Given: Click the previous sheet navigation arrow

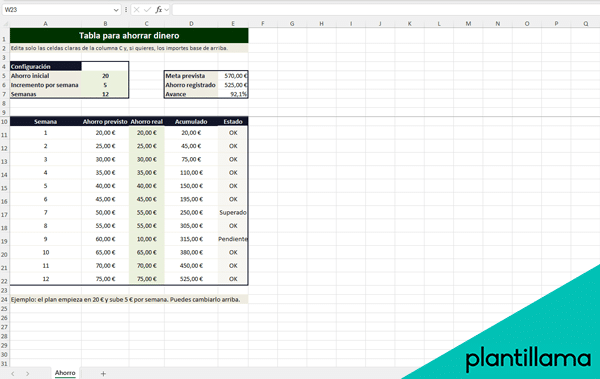Looking at the screenshot, I should tap(13, 373).
